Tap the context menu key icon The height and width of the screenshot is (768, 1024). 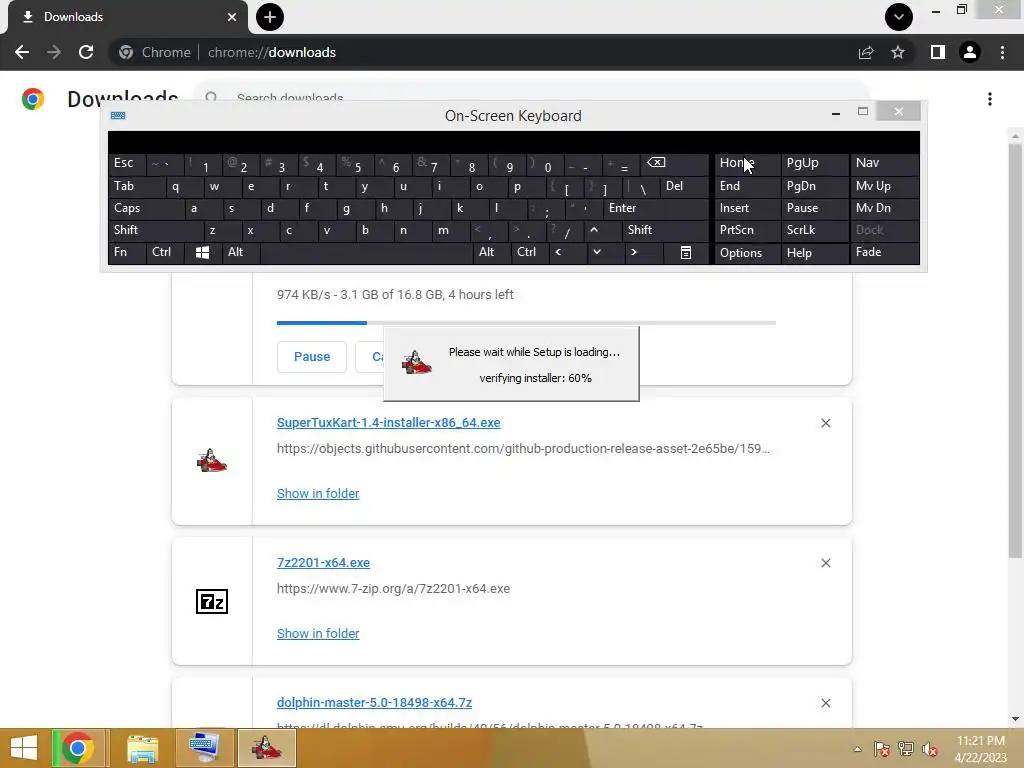point(686,252)
